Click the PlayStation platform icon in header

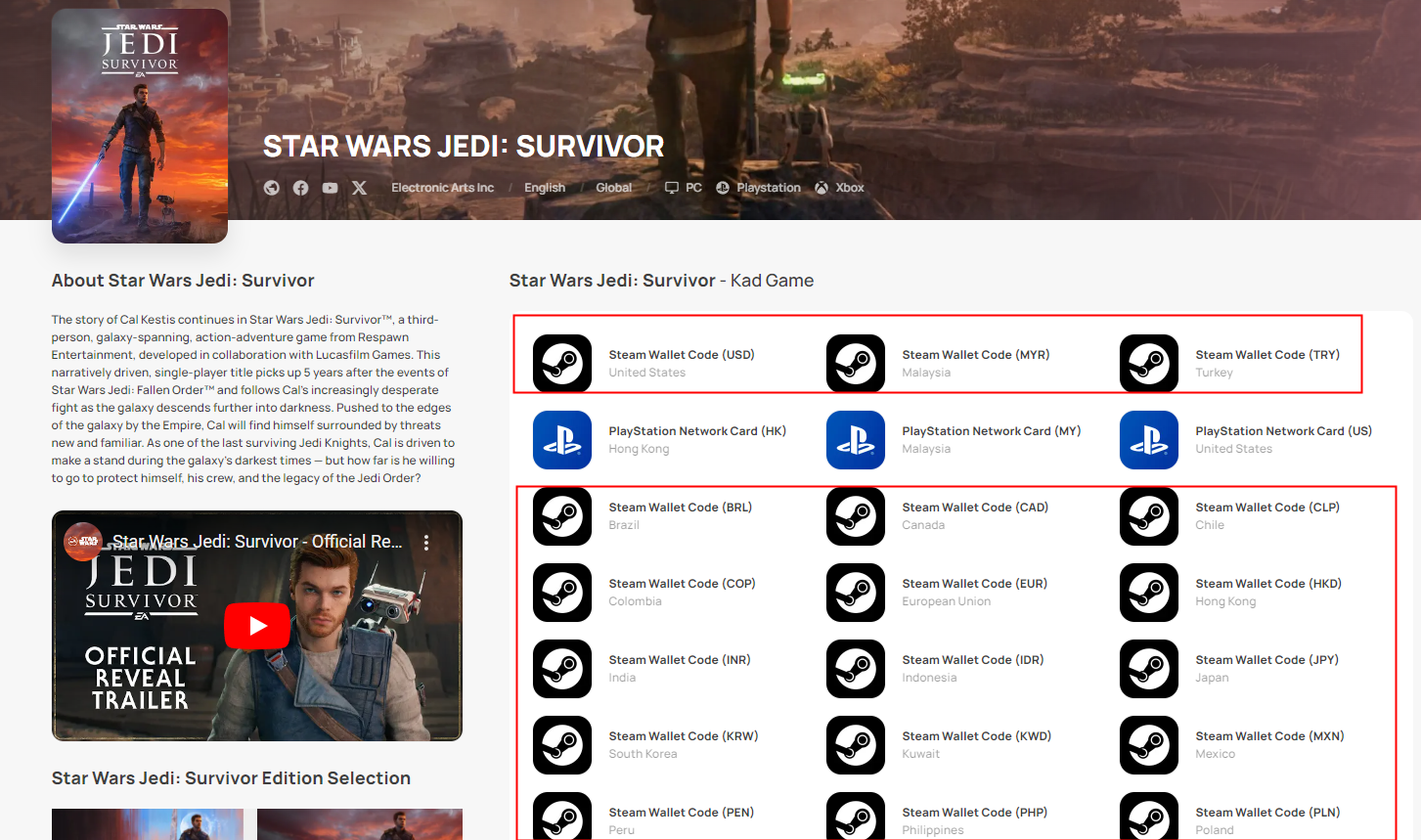tap(723, 188)
